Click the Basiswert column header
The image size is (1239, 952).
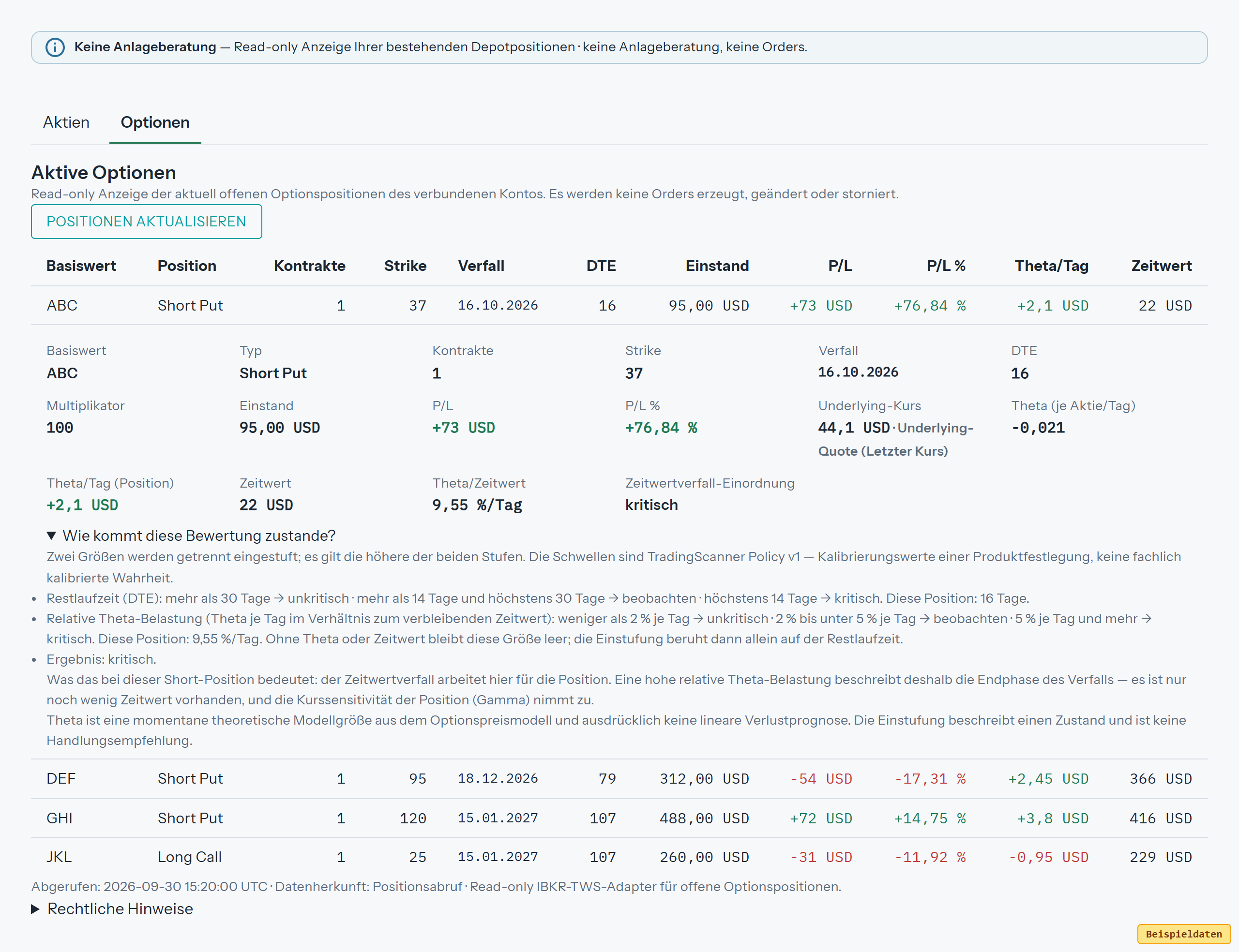click(81, 266)
